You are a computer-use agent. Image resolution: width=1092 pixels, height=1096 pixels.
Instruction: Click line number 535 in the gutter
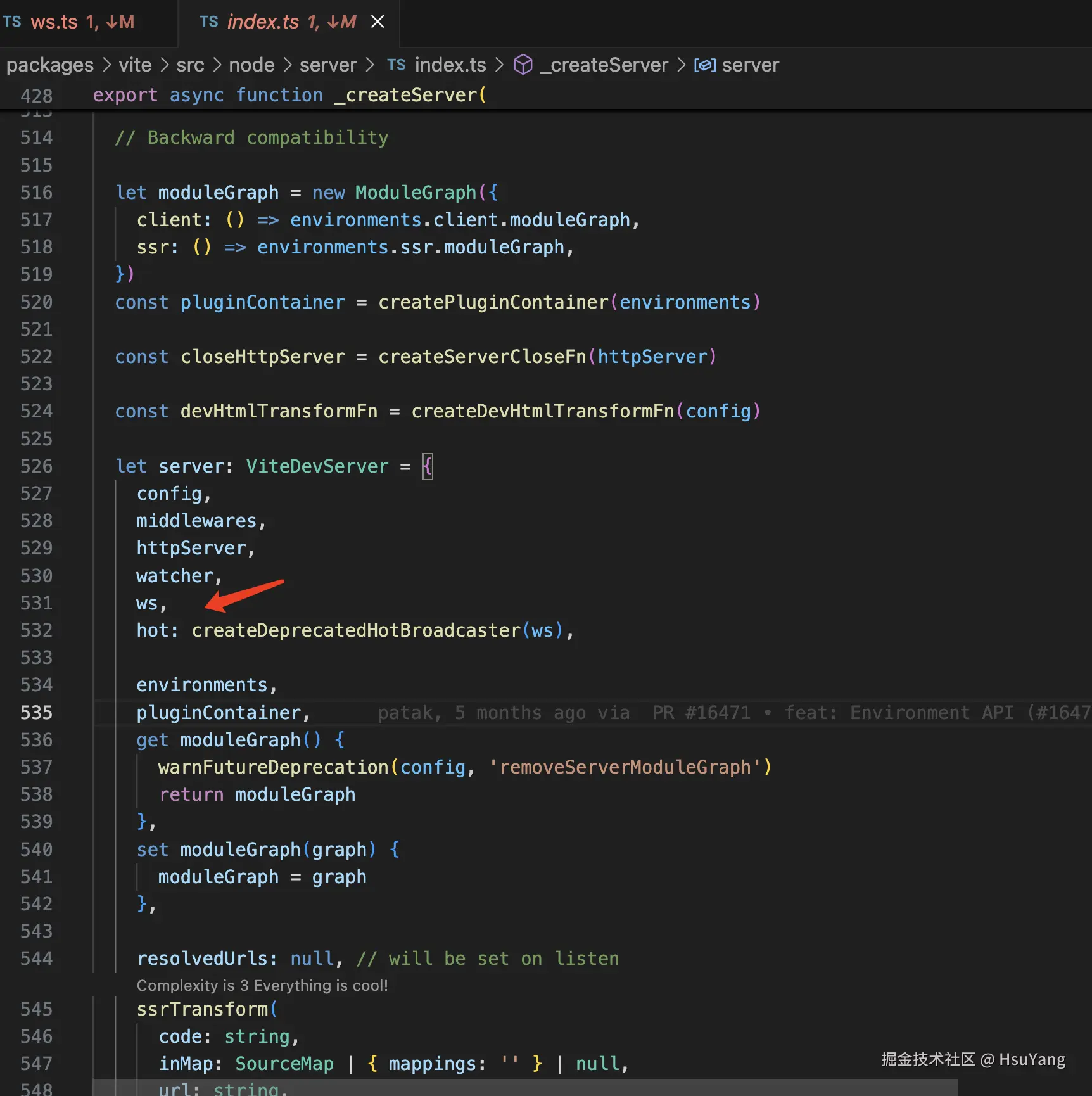(36, 713)
